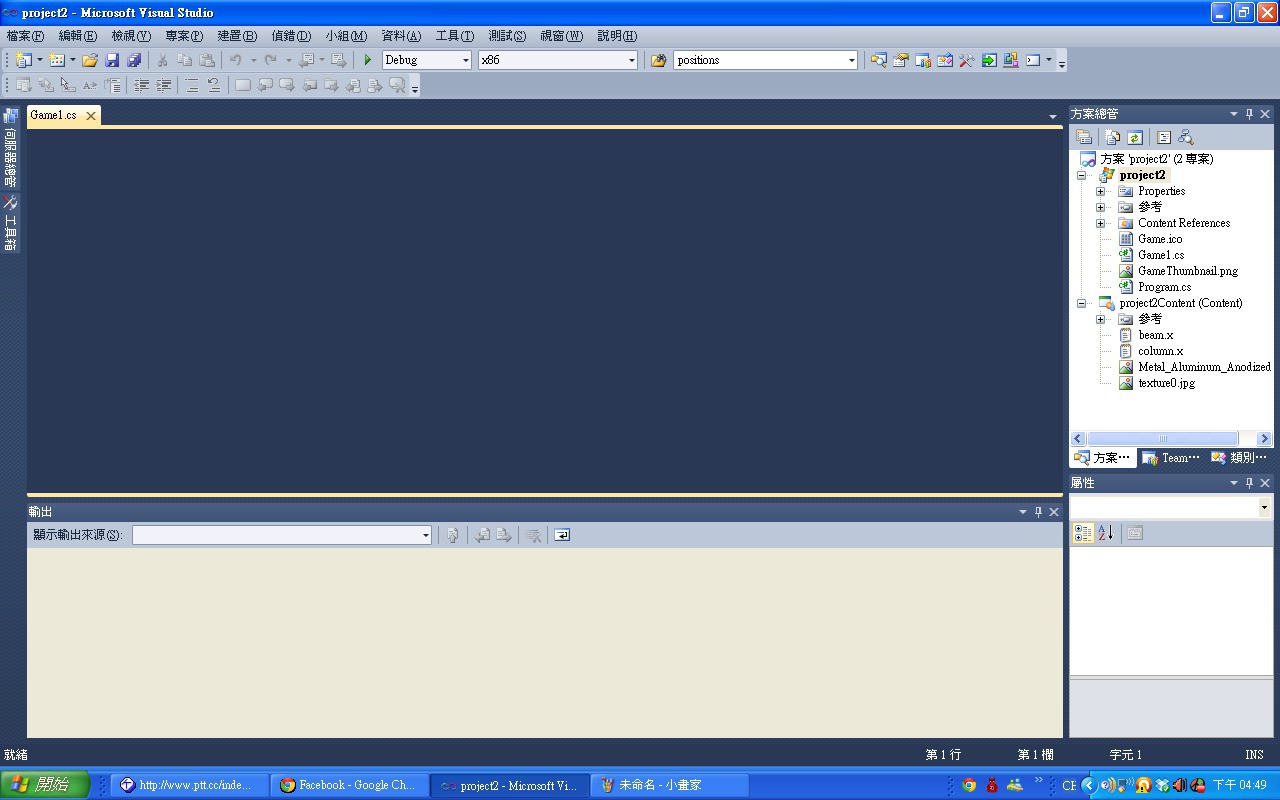Click the Decrease Indent icon
This screenshot has height=800, width=1280.
[142, 86]
